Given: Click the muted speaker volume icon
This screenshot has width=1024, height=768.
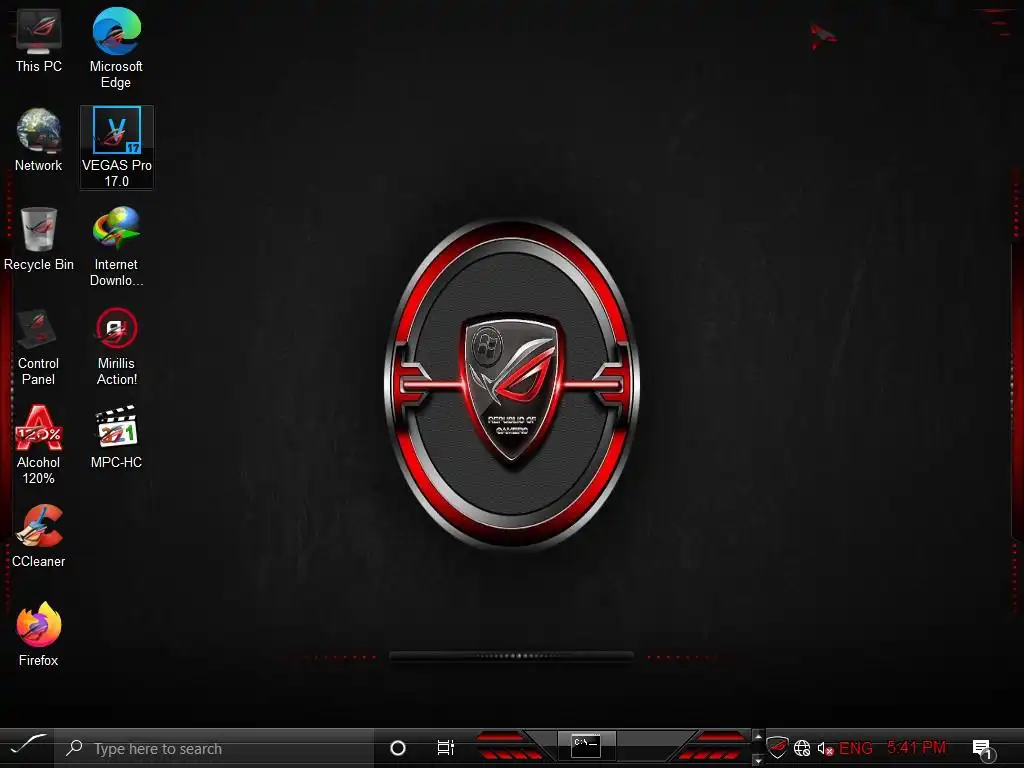Looking at the screenshot, I should [x=825, y=748].
